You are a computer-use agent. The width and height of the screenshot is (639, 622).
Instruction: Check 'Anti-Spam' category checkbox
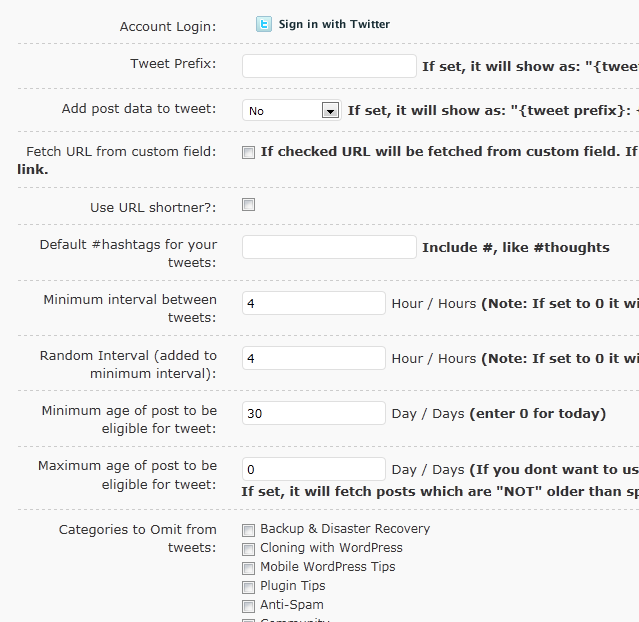pyautogui.click(x=249, y=606)
